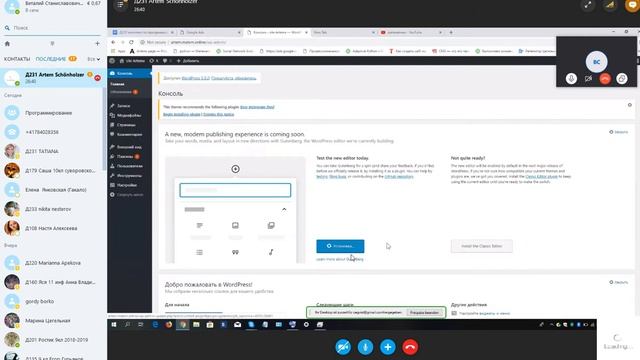Click the blue plus button in call controls
This screenshot has height=360, width=640.
pyautogui.click(x=388, y=347)
